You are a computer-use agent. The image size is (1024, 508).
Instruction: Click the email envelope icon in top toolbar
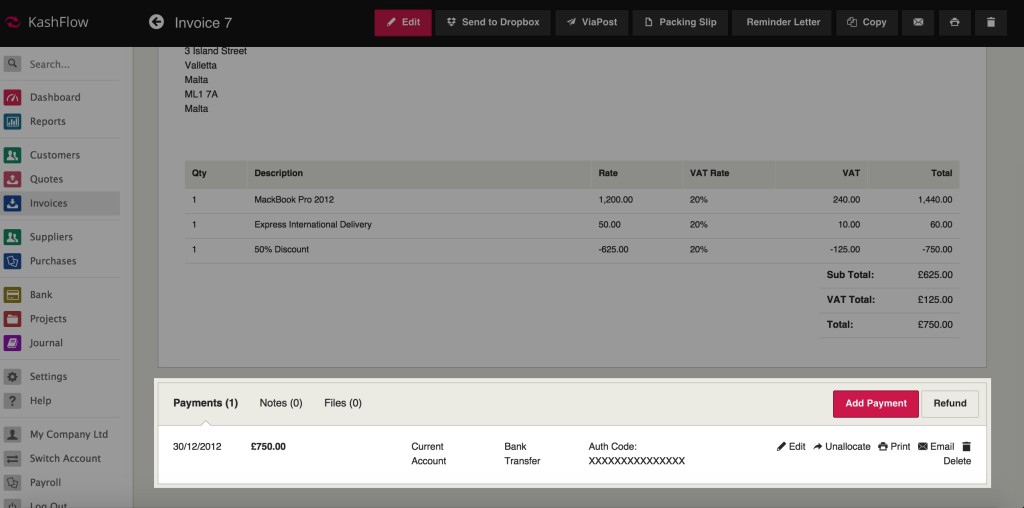[x=918, y=22]
